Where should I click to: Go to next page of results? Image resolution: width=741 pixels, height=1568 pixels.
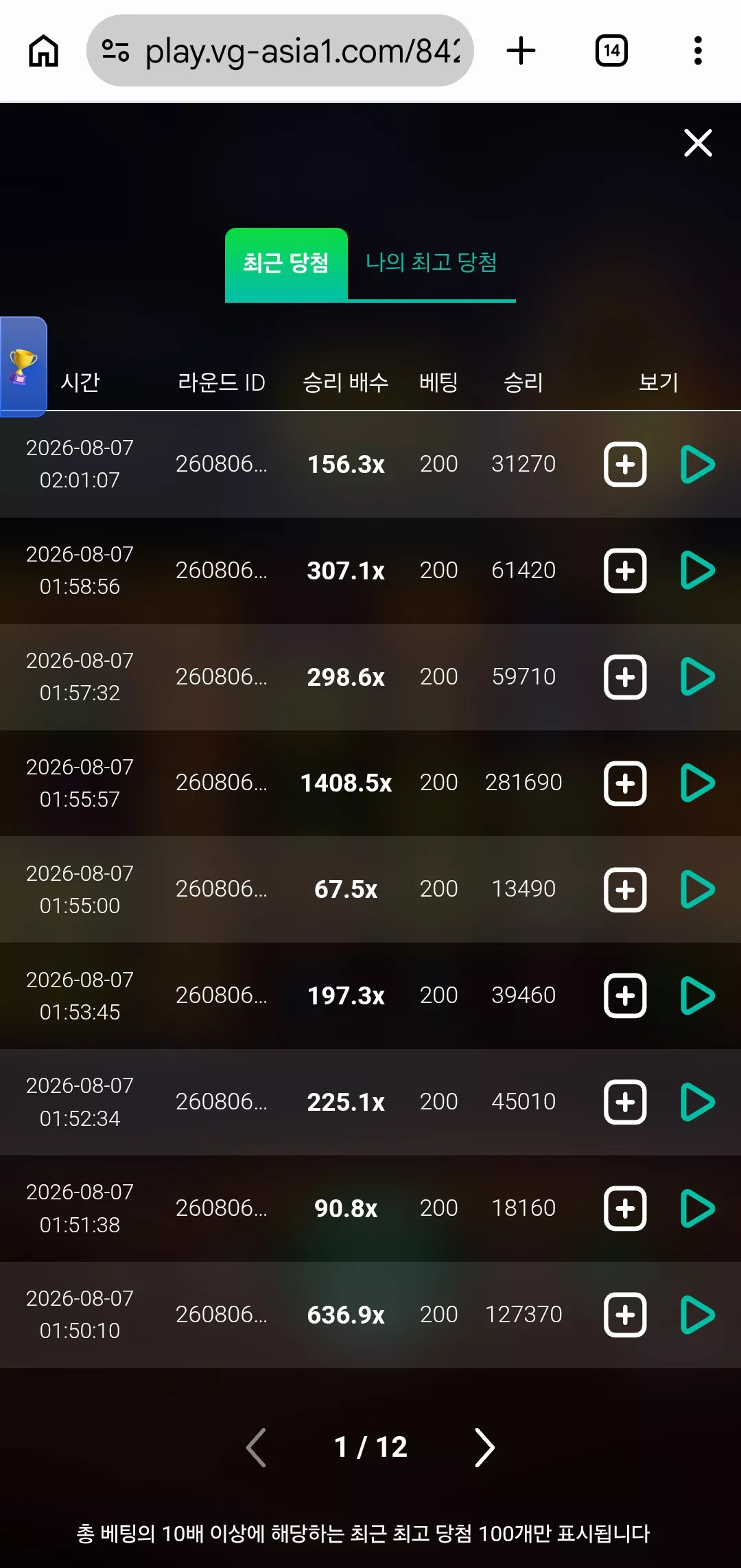tap(484, 1448)
